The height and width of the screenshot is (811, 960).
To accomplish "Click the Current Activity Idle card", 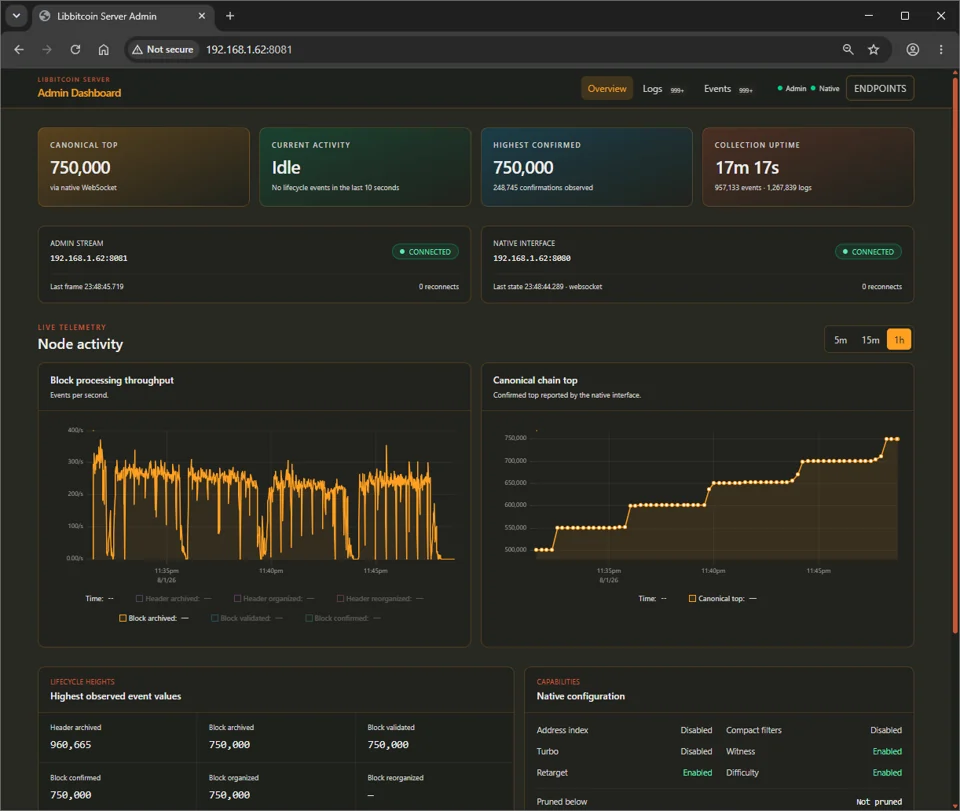I will pos(365,166).
